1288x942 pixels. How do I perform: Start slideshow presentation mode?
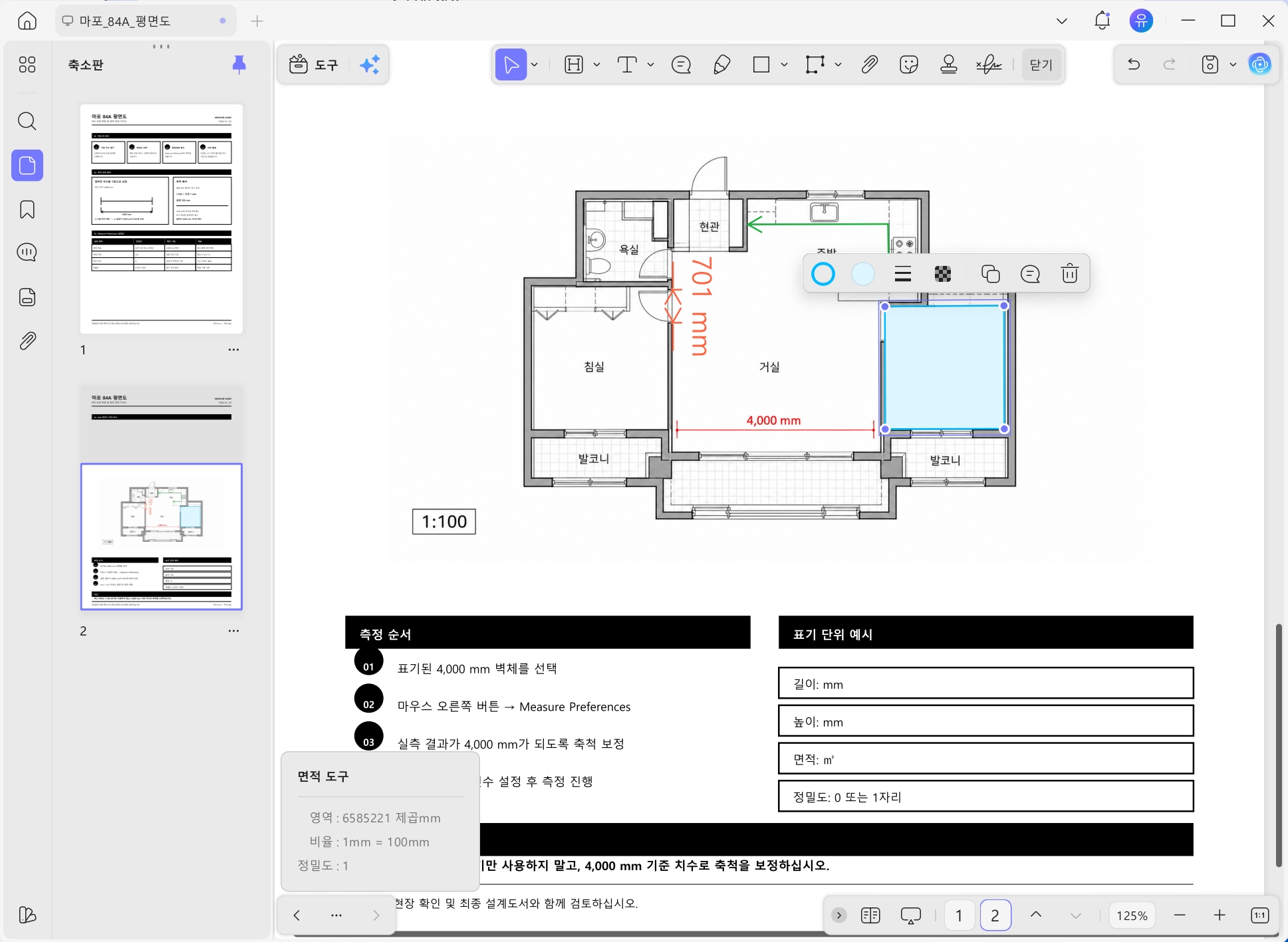click(x=910, y=915)
